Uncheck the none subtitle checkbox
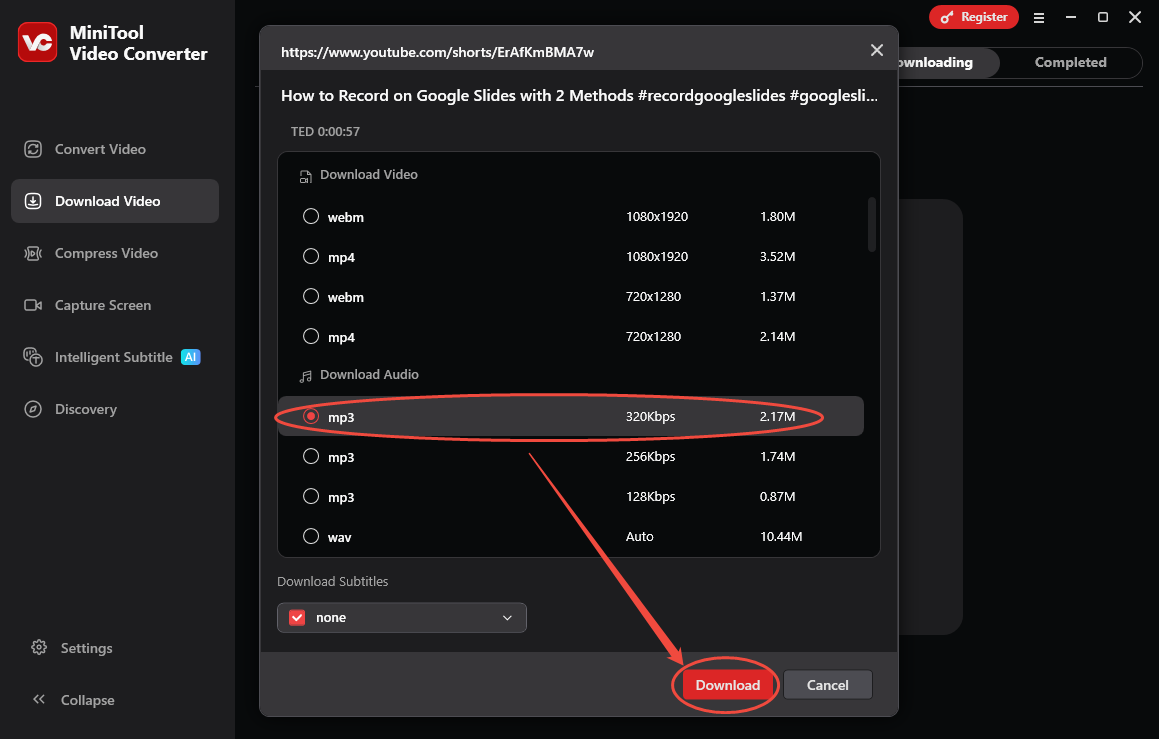 point(296,617)
